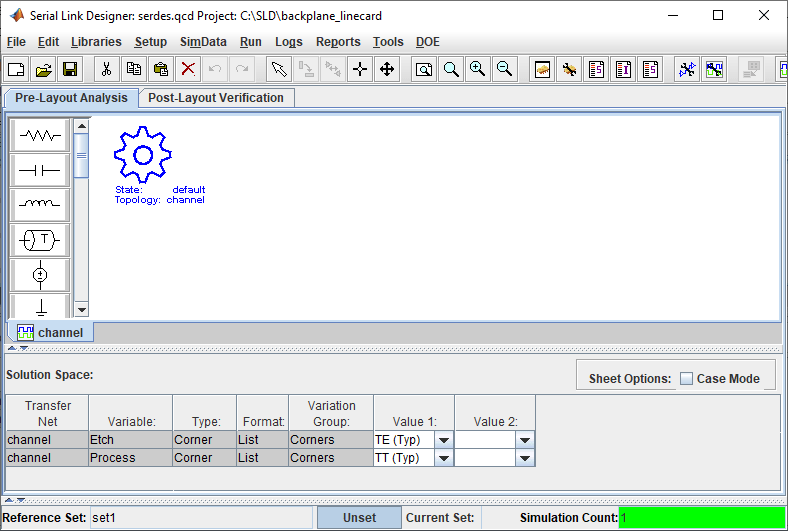Click the blue network analysis icon
The width and height of the screenshot is (788, 531).
coord(687,69)
